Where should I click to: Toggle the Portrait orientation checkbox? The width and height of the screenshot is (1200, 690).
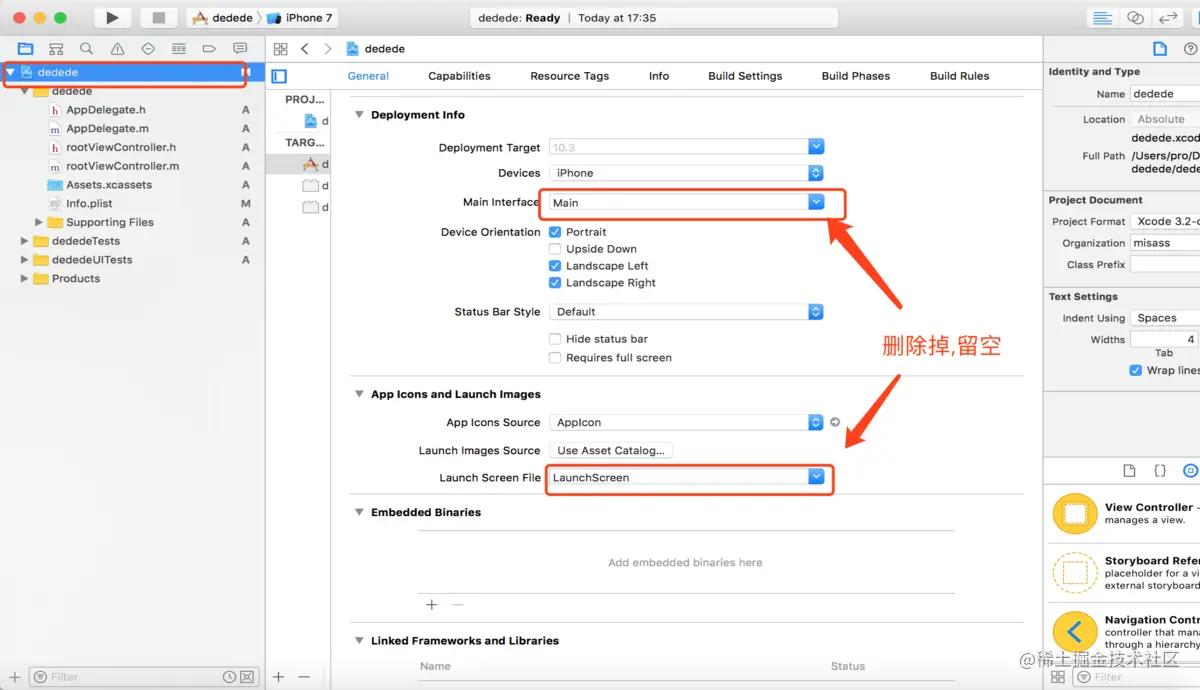(x=555, y=232)
